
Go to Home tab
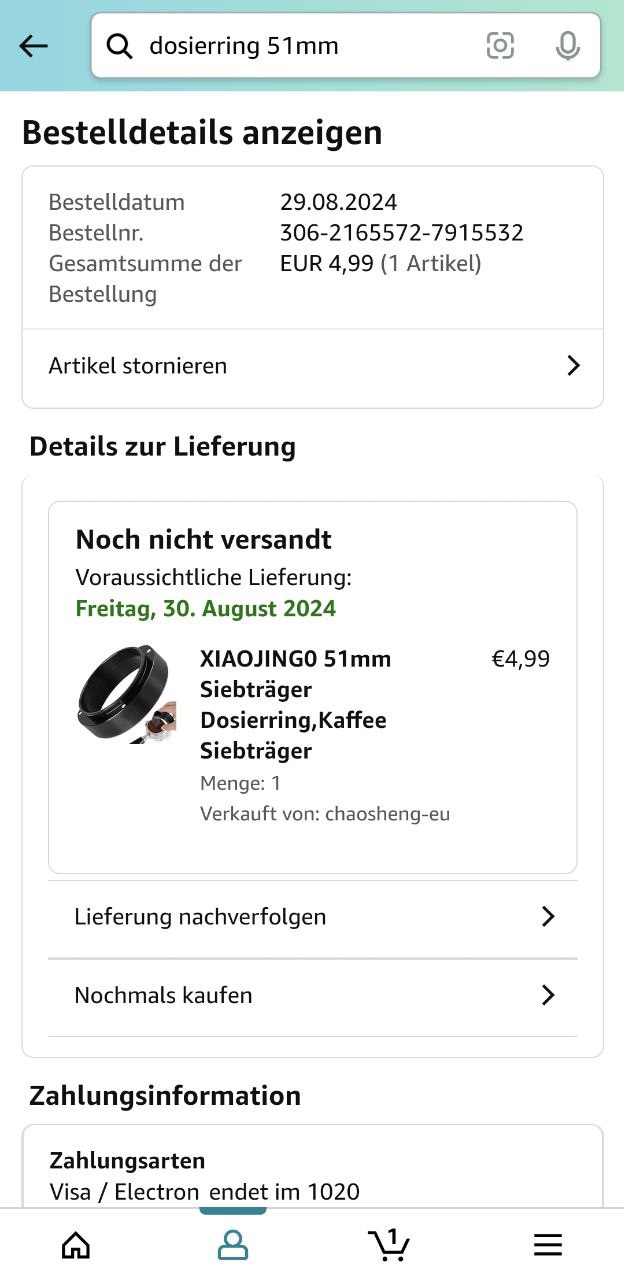76,1244
